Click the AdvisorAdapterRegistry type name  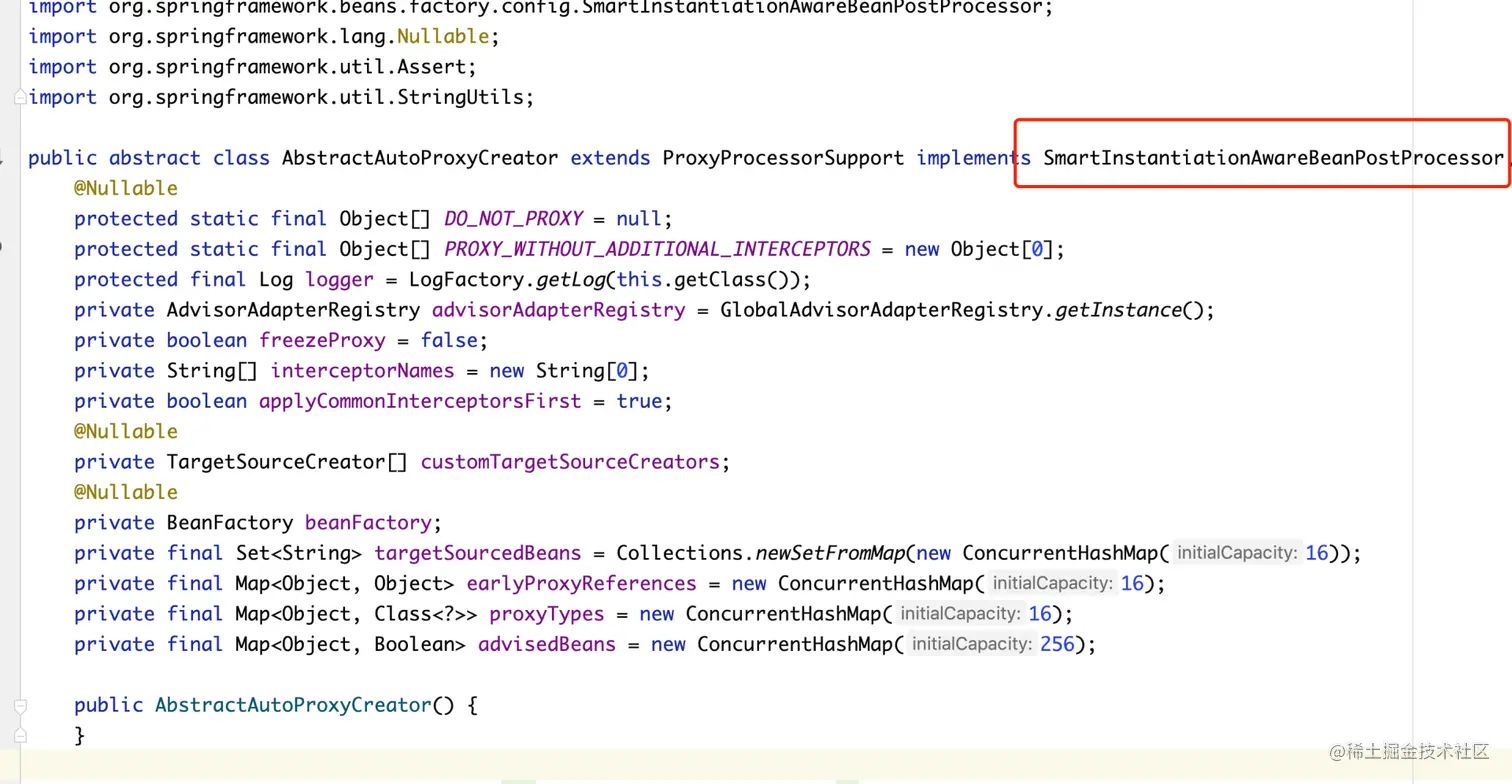pyautogui.click(x=293, y=310)
